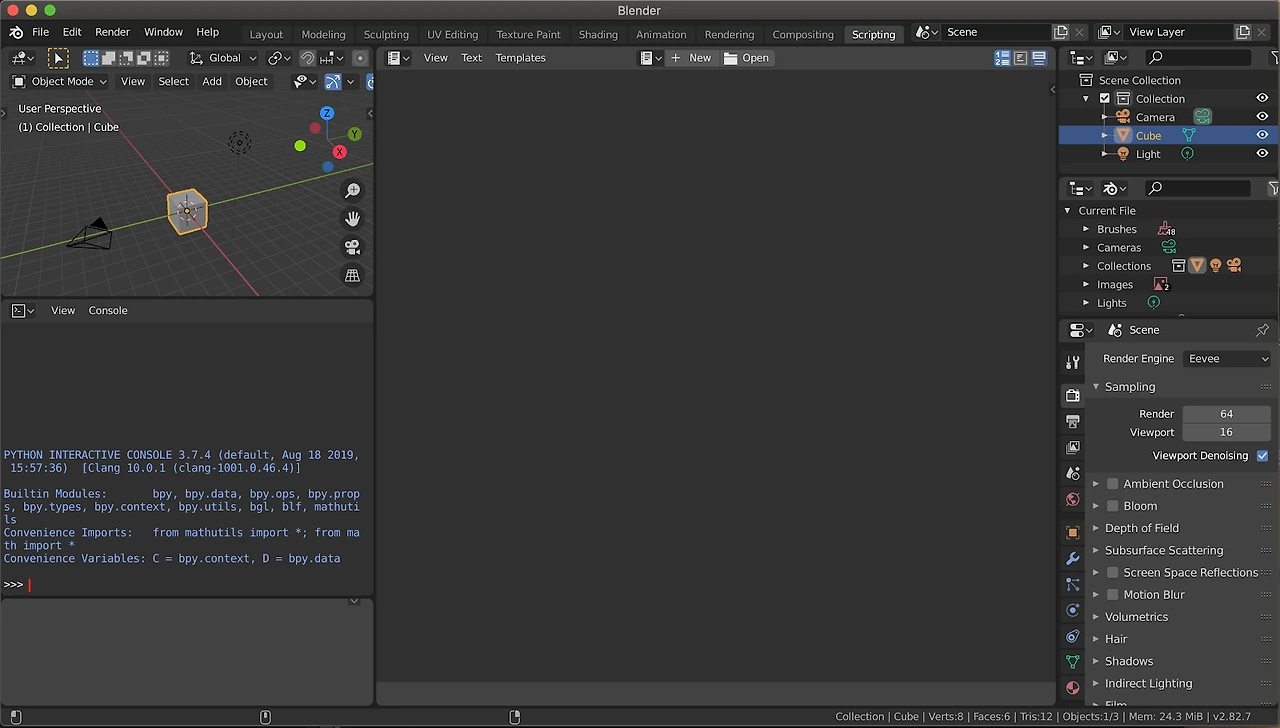Enable the Ambient Occlusion checkbox
Screen dimensions: 1280x728
(x=1112, y=484)
